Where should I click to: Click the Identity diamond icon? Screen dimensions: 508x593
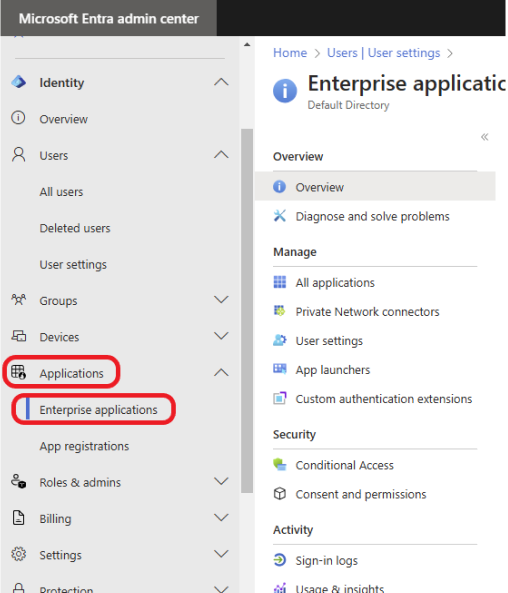point(19,82)
